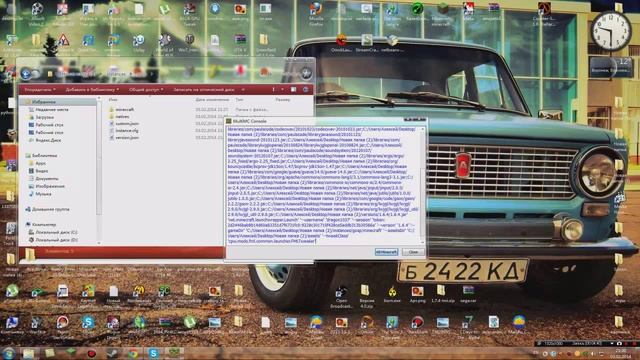The image size is (640, 360).
Task: Select Документы library in Explorer sidebar
Action: [x=43, y=178]
